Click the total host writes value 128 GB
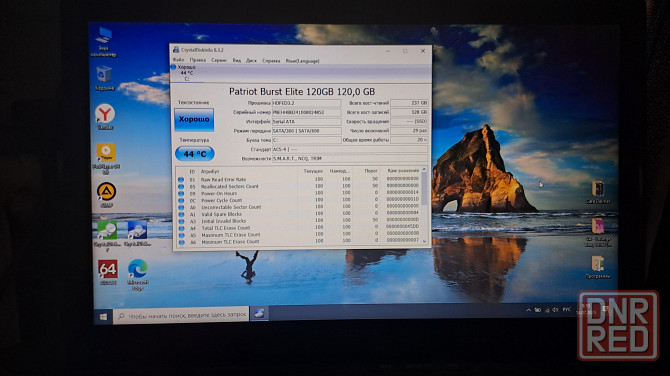 tap(409, 112)
